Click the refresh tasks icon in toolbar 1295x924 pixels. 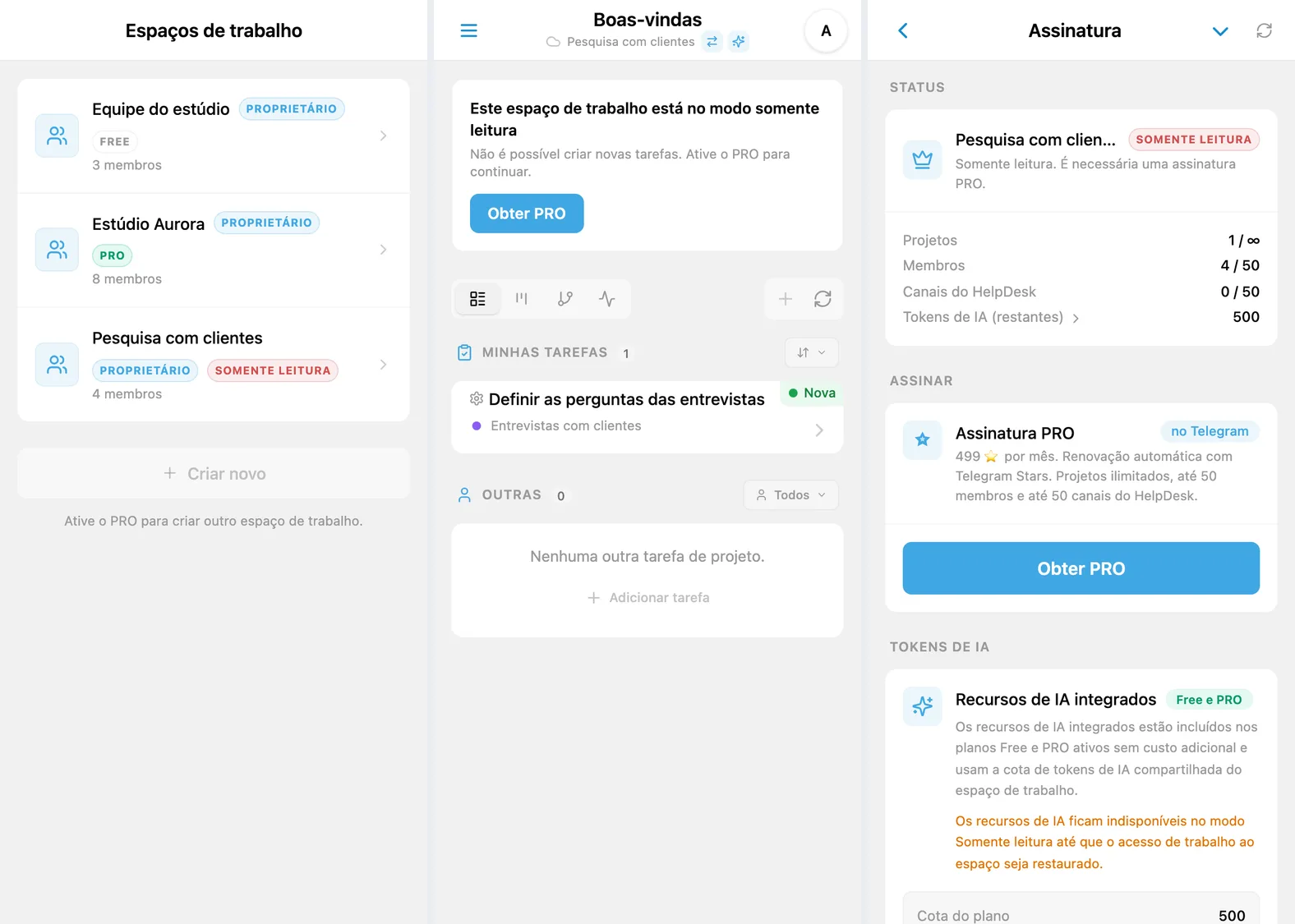823,299
